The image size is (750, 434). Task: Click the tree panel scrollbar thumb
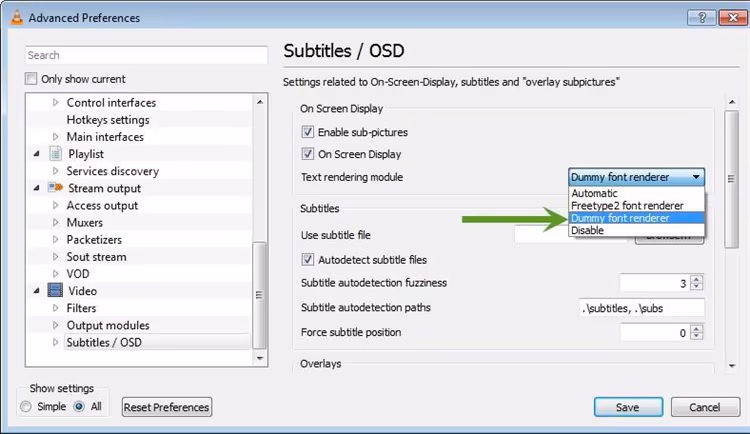[x=259, y=295]
